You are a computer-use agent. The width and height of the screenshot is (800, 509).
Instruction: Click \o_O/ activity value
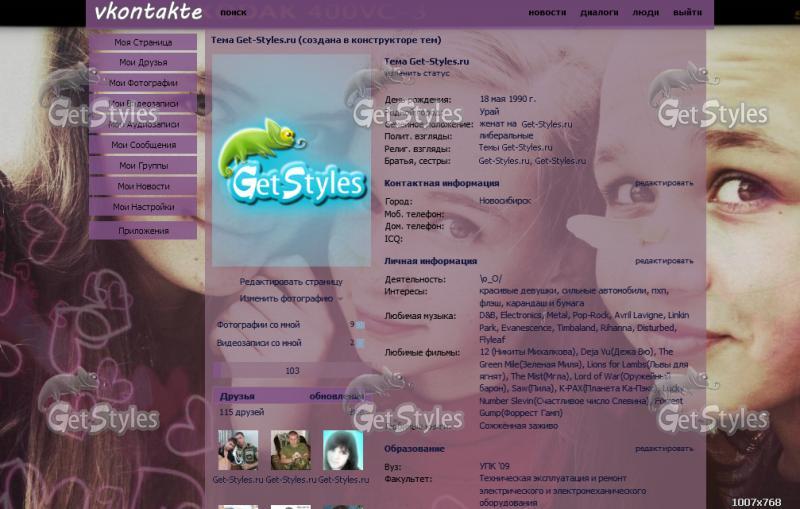(490, 279)
